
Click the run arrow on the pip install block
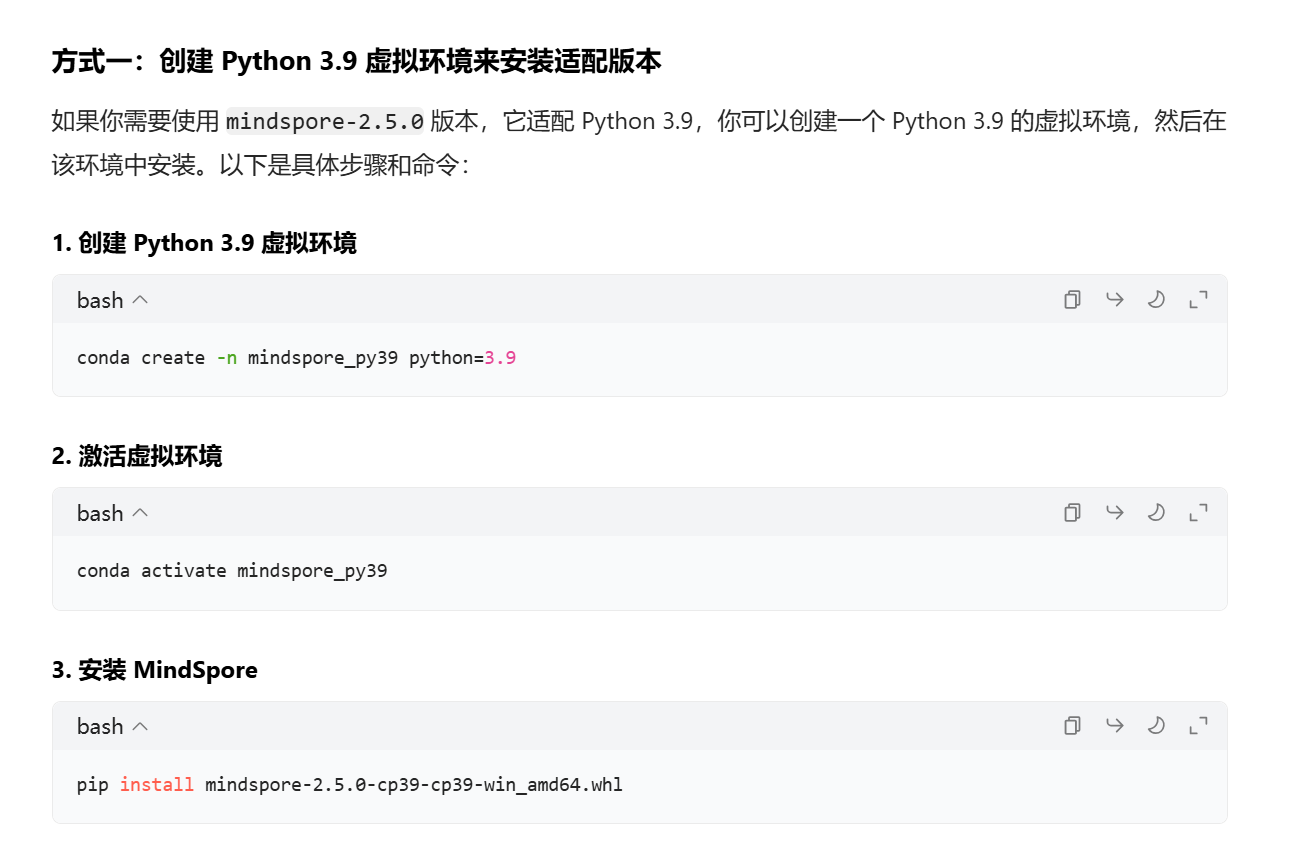[1114, 725]
